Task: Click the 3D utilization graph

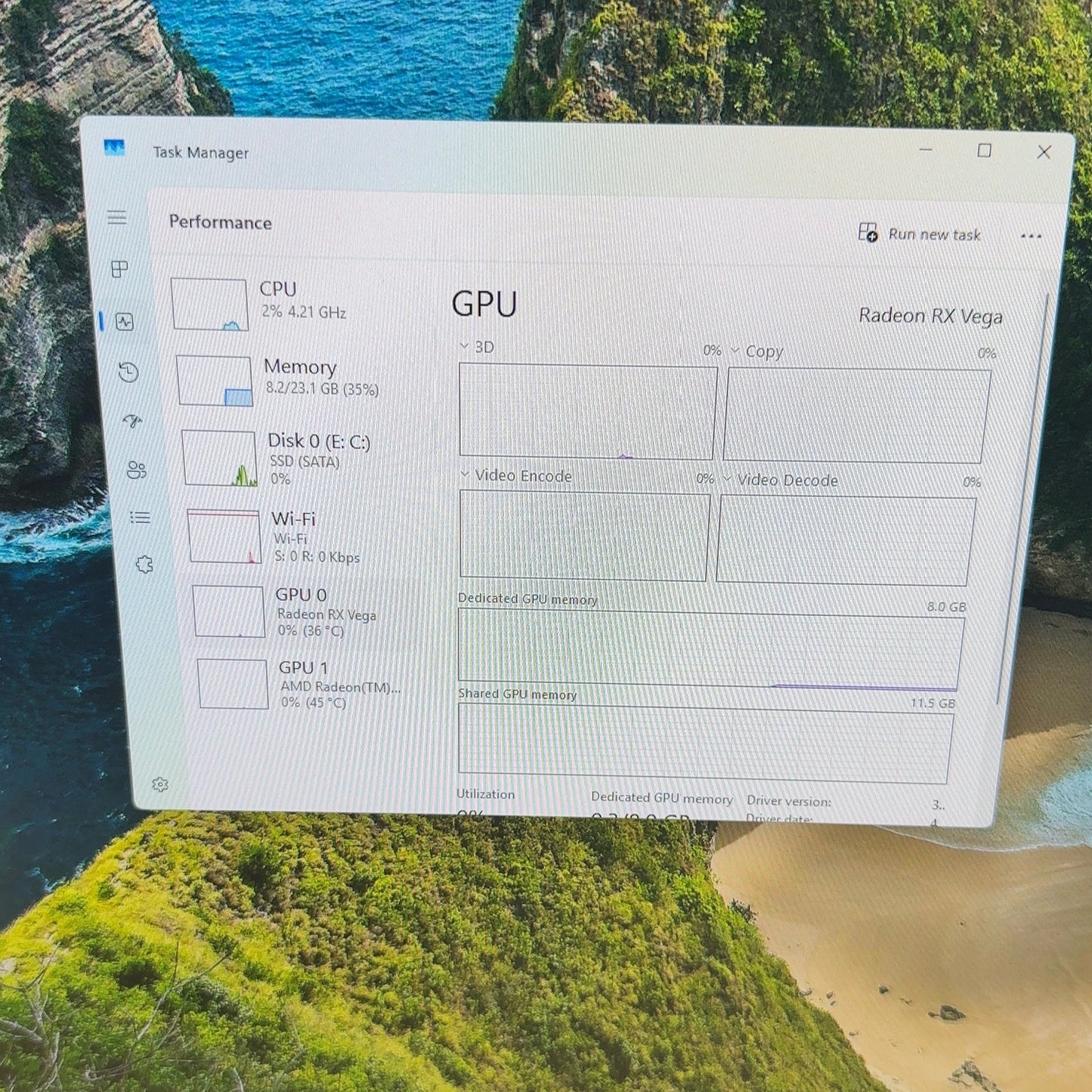Action: pos(587,412)
